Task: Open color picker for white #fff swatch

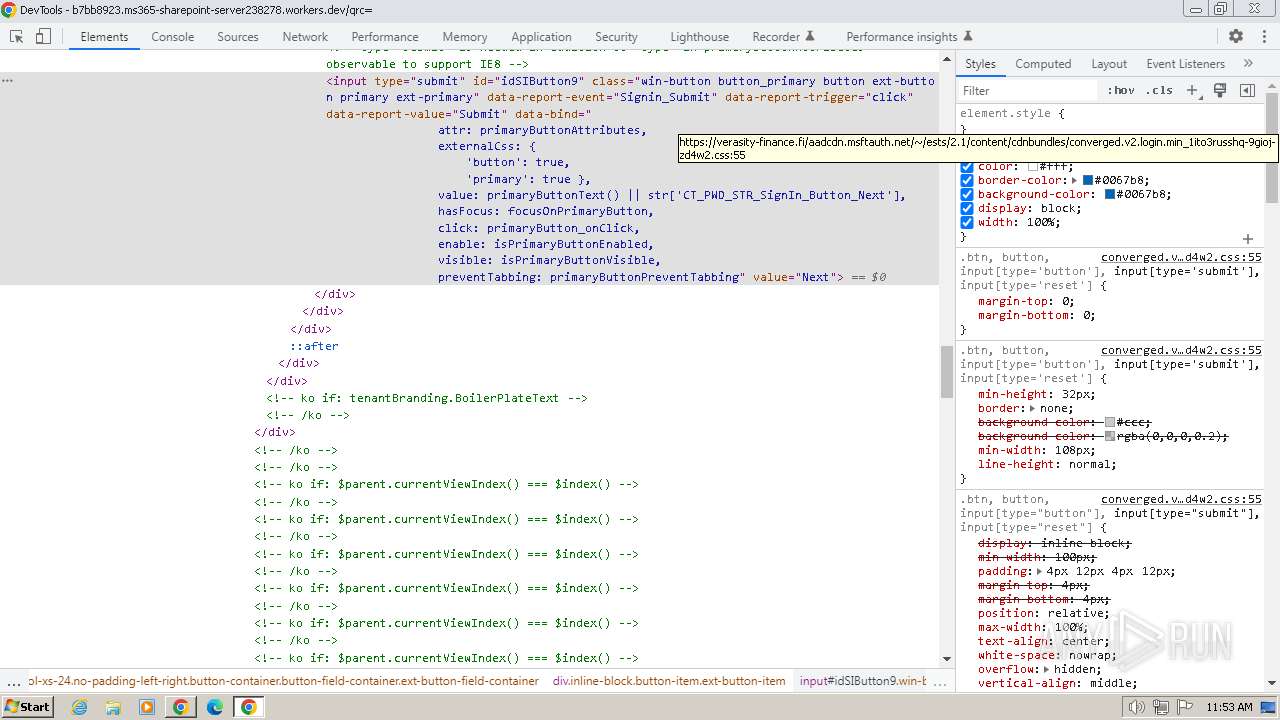Action: (1033, 166)
